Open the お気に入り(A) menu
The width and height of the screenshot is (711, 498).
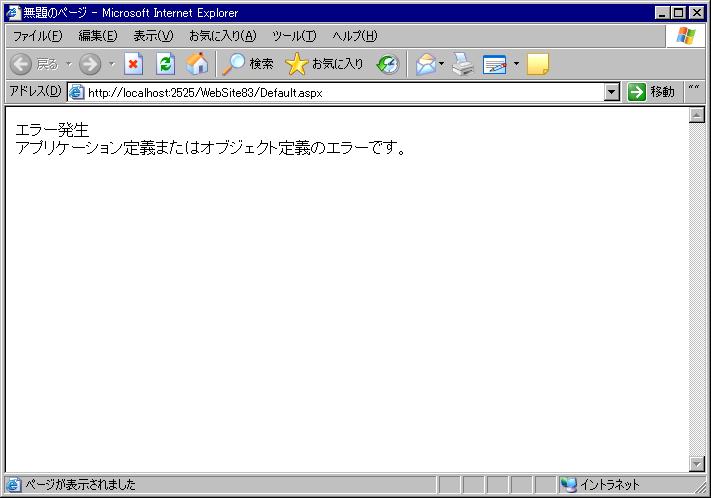click(223, 36)
